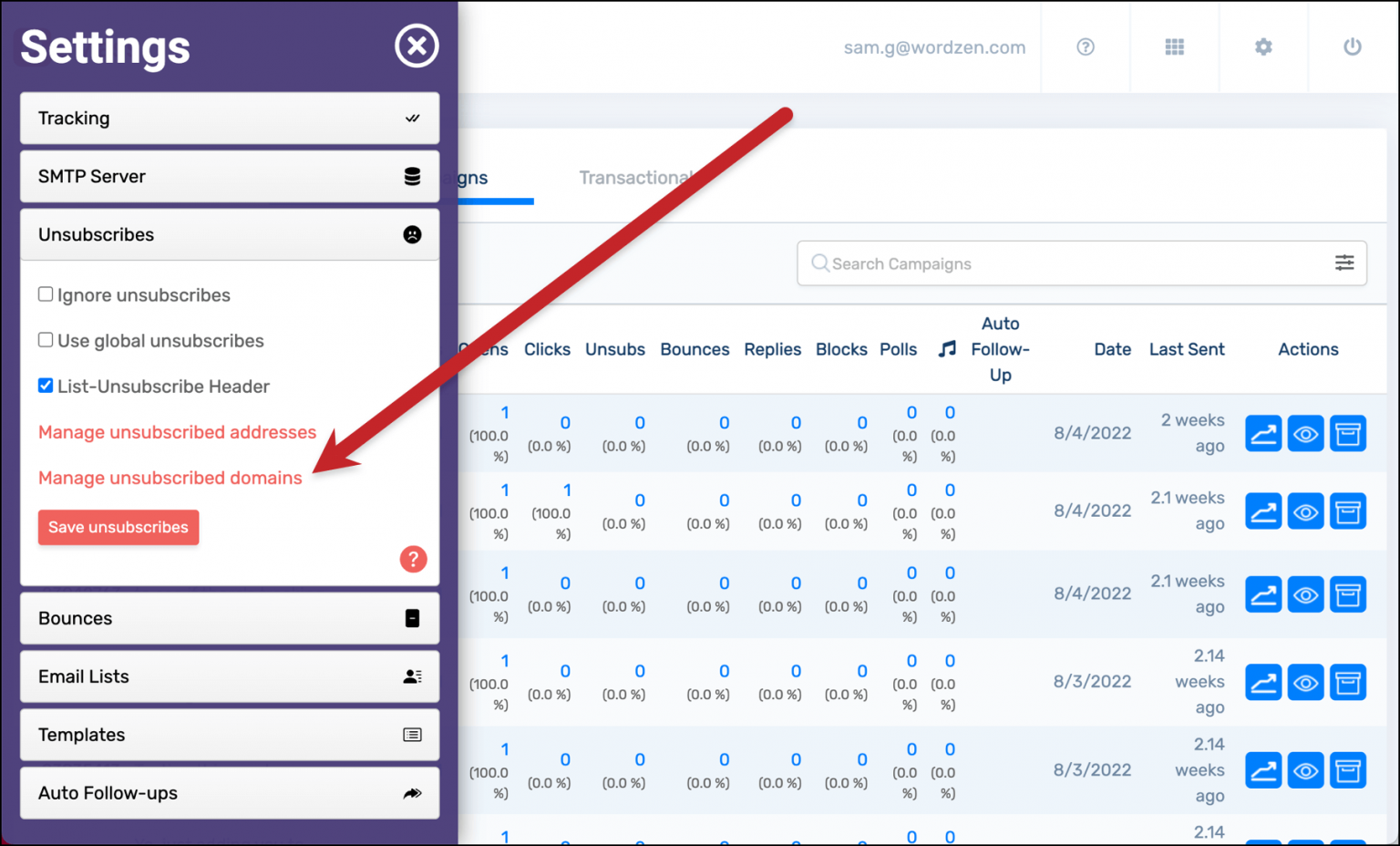Click the Unsubscribes sad-face icon
Viewport: 1400px width, 846px height.
pyautogui.click(x=413, y=234)
